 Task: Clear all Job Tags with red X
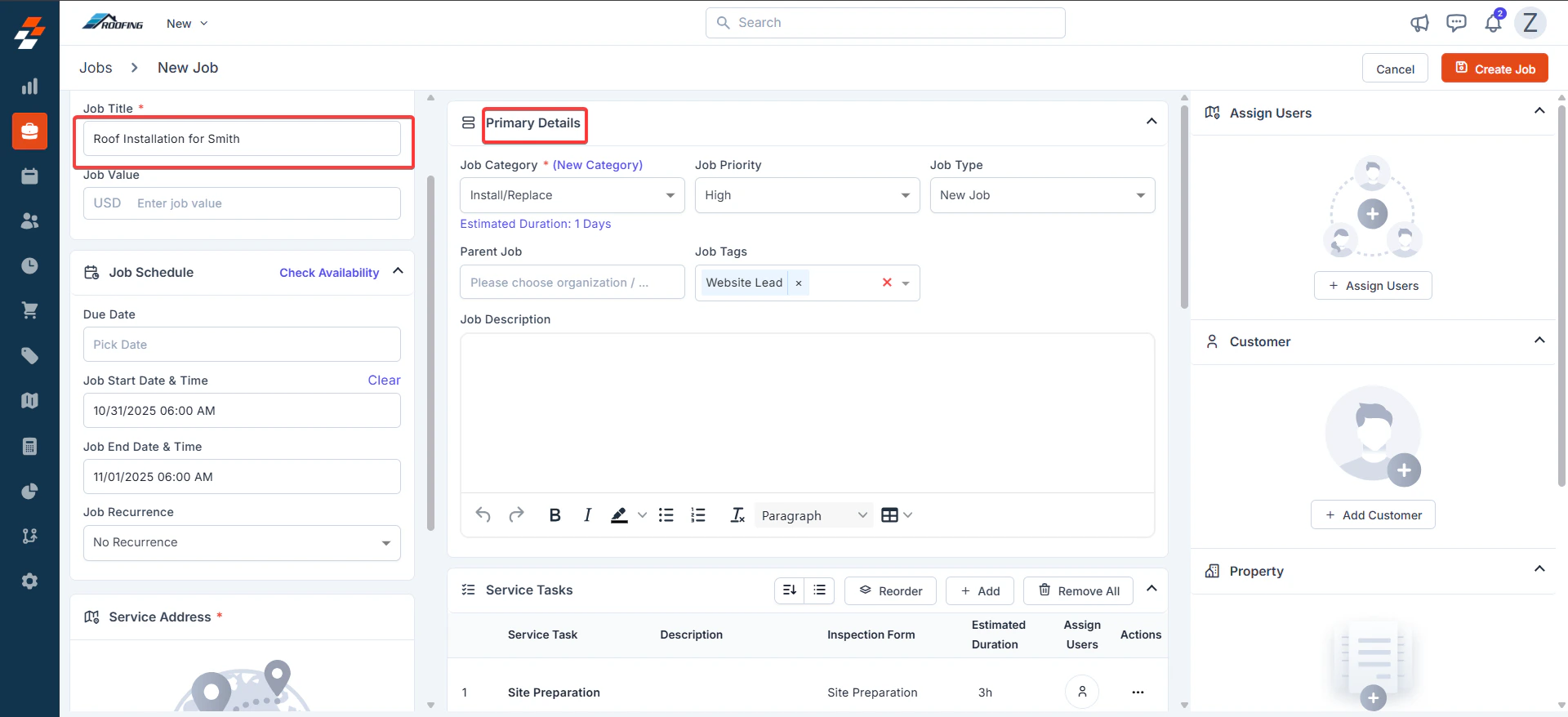point(887,283)
